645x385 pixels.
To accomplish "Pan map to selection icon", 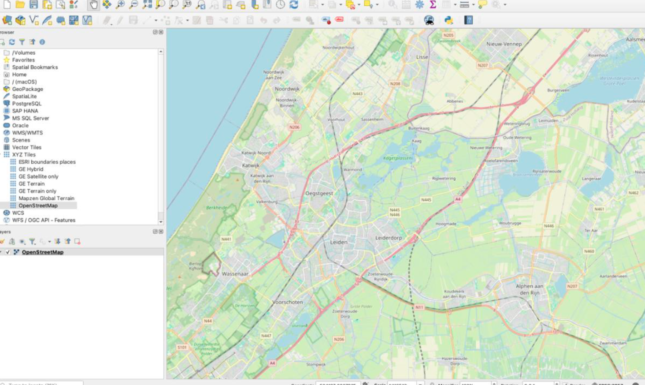I will click(107, 5).
